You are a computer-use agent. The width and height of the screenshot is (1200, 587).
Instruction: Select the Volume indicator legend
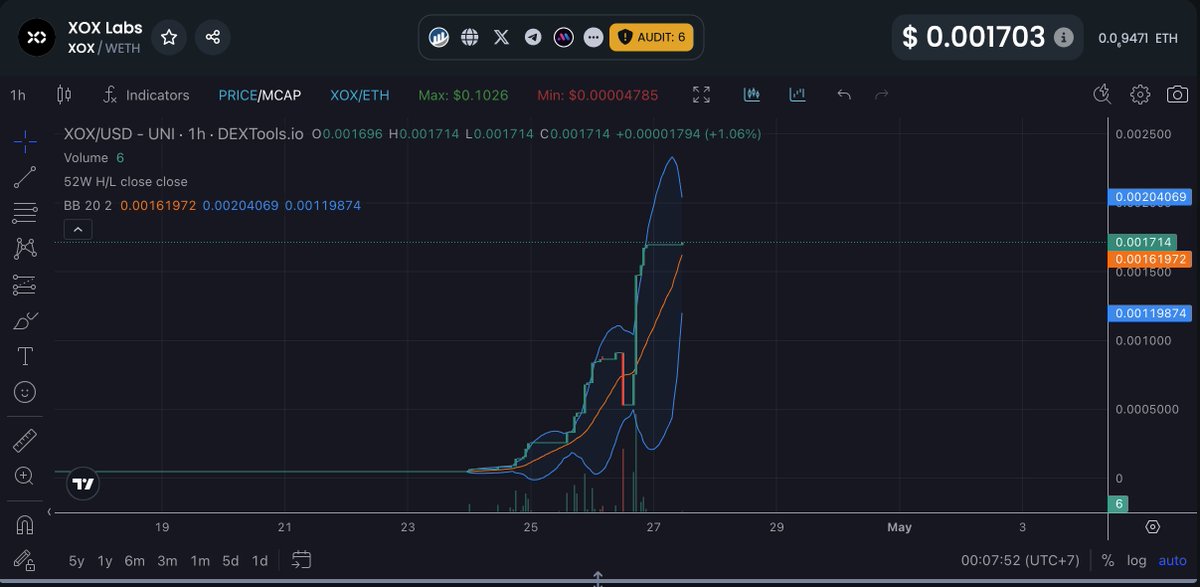click(86, 158)
